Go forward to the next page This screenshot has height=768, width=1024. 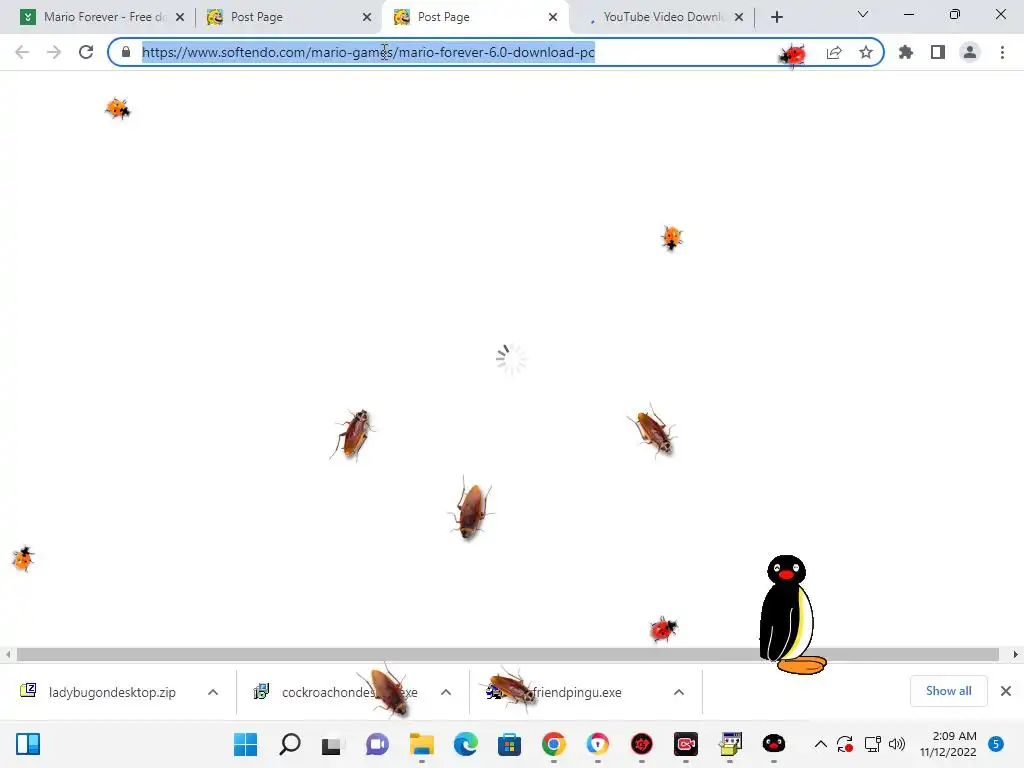click(x=54, y=52)
